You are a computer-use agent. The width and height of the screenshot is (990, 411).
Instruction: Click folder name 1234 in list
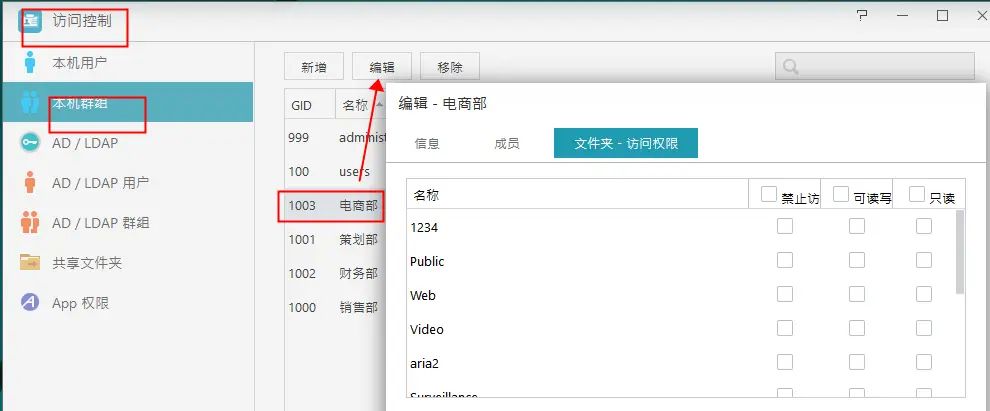click(424, 227)
